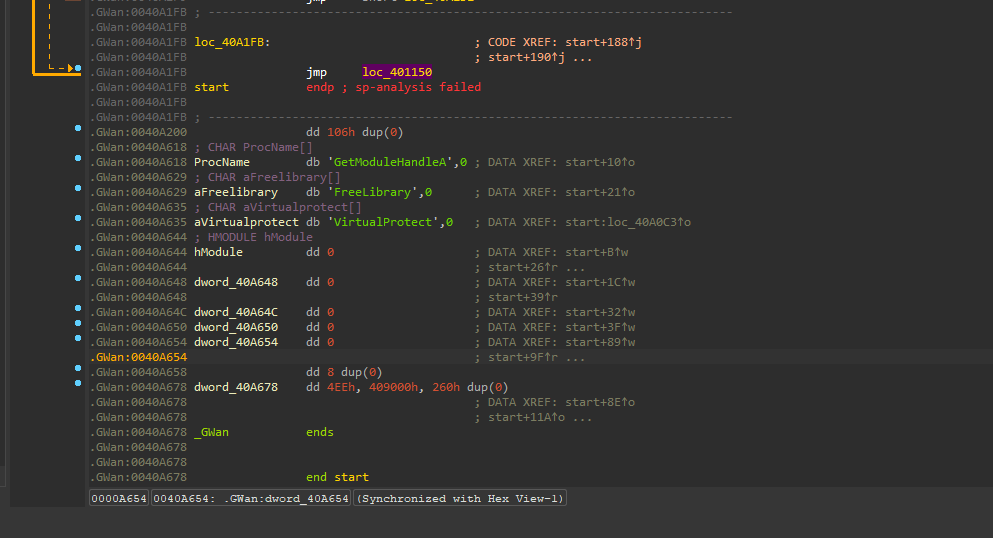Select the 'GetModuleHandleA' string literal
Image resolution: width=993 pixels, height=538 pixels.
(390, 162)
